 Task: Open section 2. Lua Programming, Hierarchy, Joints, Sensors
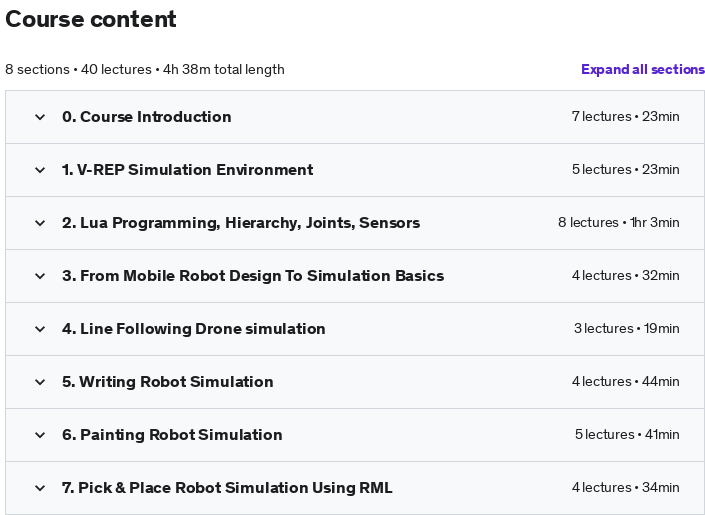click(241, 223)
